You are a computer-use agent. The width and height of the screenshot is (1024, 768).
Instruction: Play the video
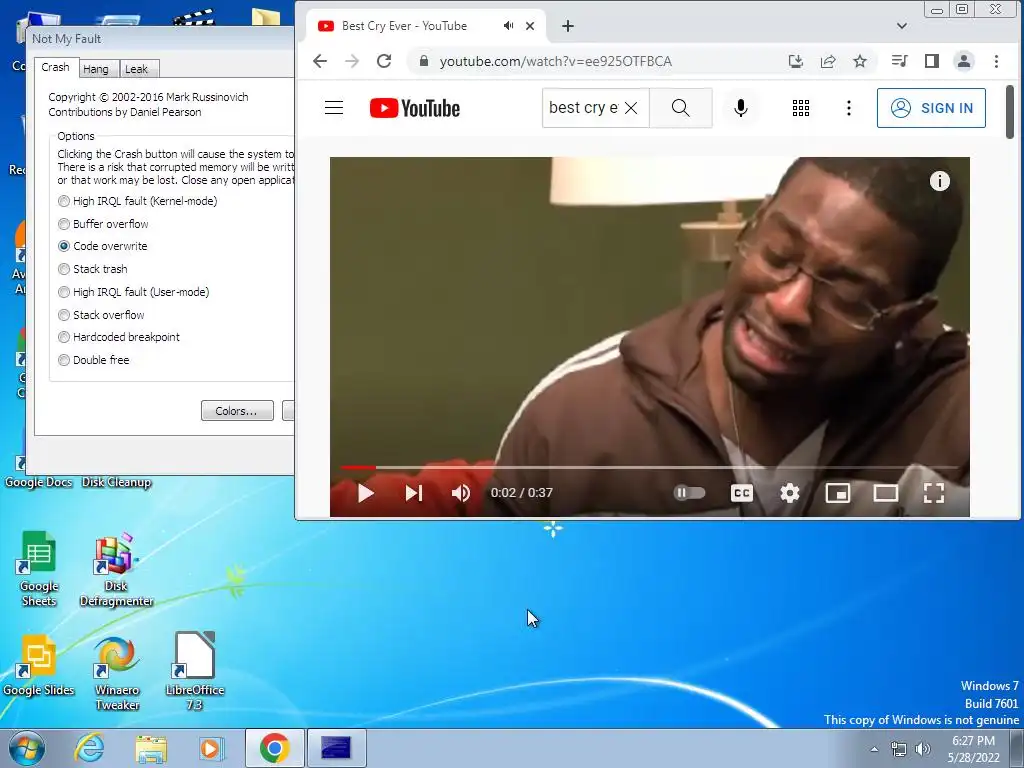pos(366,493)
